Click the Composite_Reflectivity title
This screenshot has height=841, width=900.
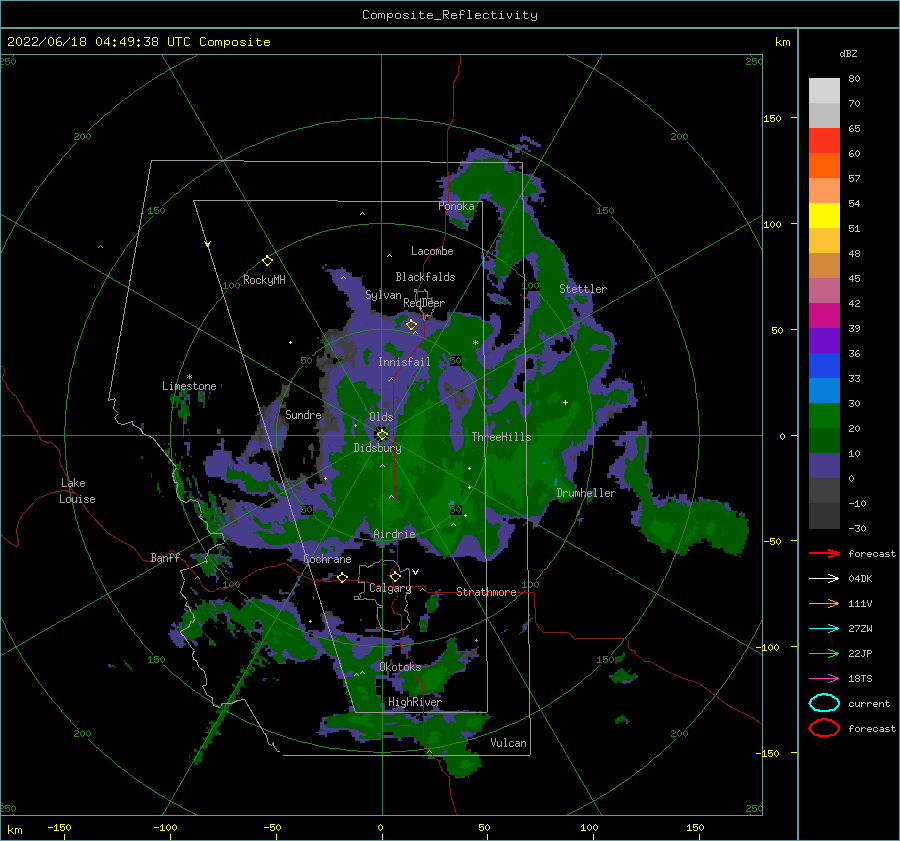point(450,15)
